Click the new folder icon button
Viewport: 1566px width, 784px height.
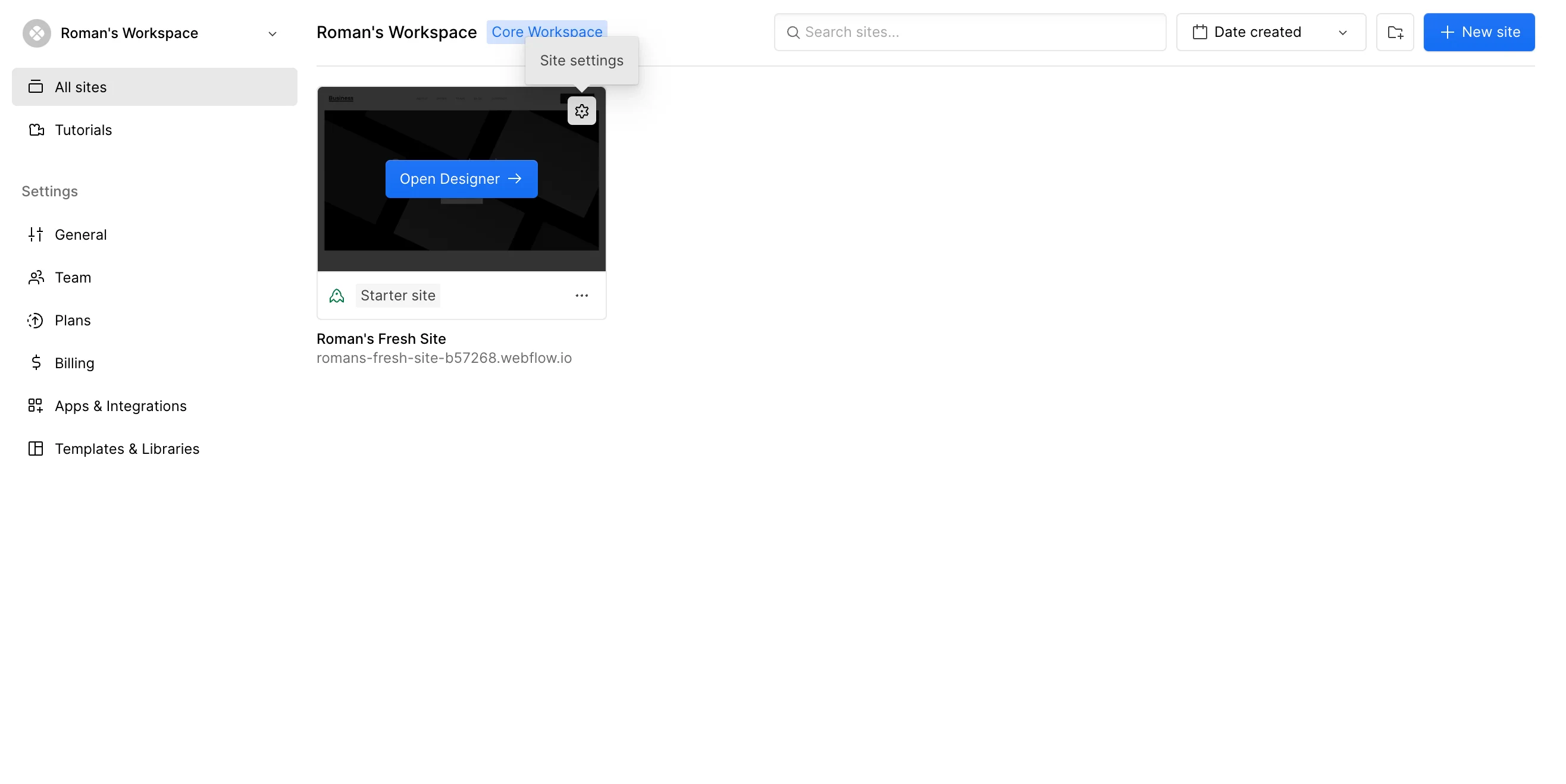click(x=1395, y=32)
